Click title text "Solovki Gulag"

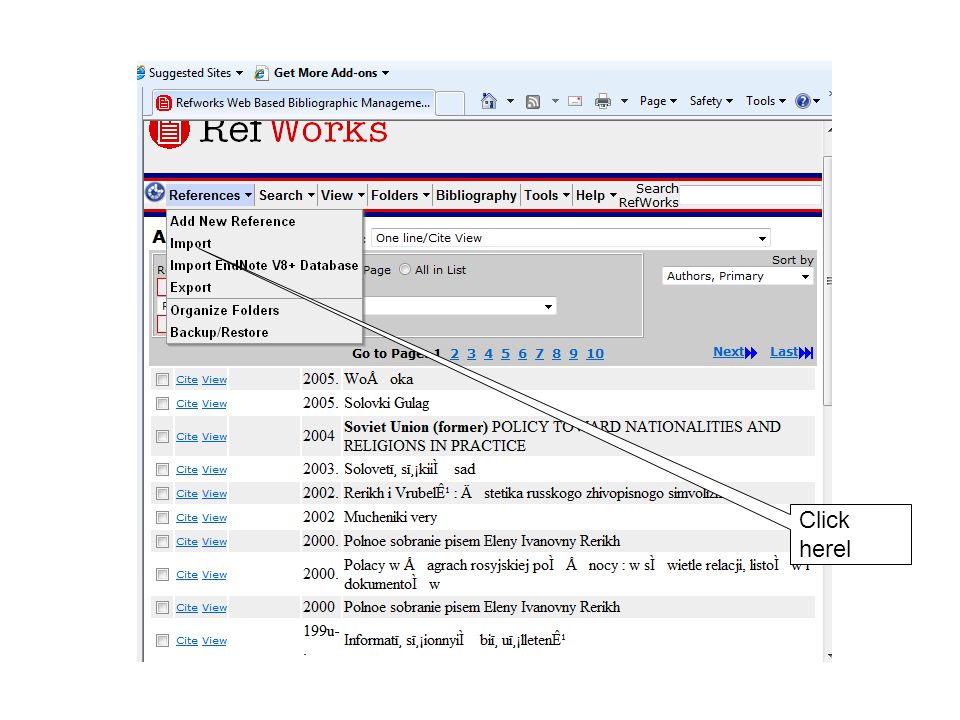(386, 403)
